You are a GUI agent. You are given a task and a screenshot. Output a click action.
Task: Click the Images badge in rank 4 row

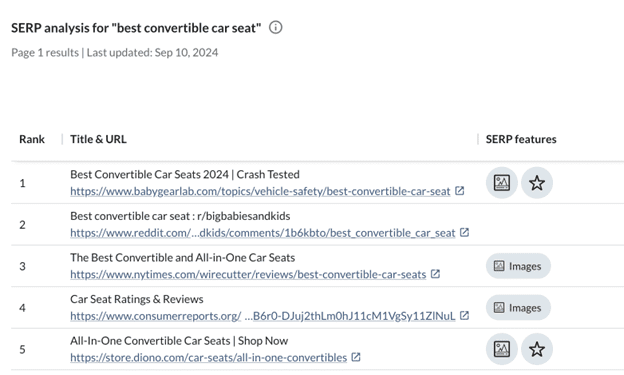[x=518, y=308]
